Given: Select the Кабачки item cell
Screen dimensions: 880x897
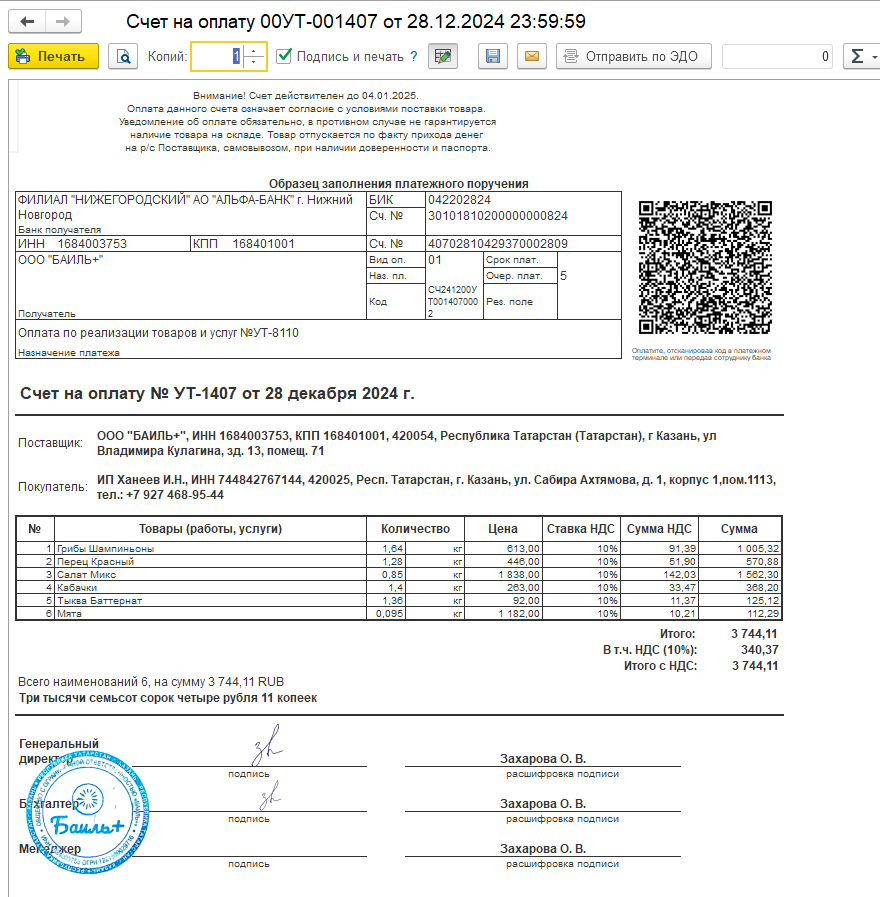Looking at the screenshot, I should pos(210,588).
